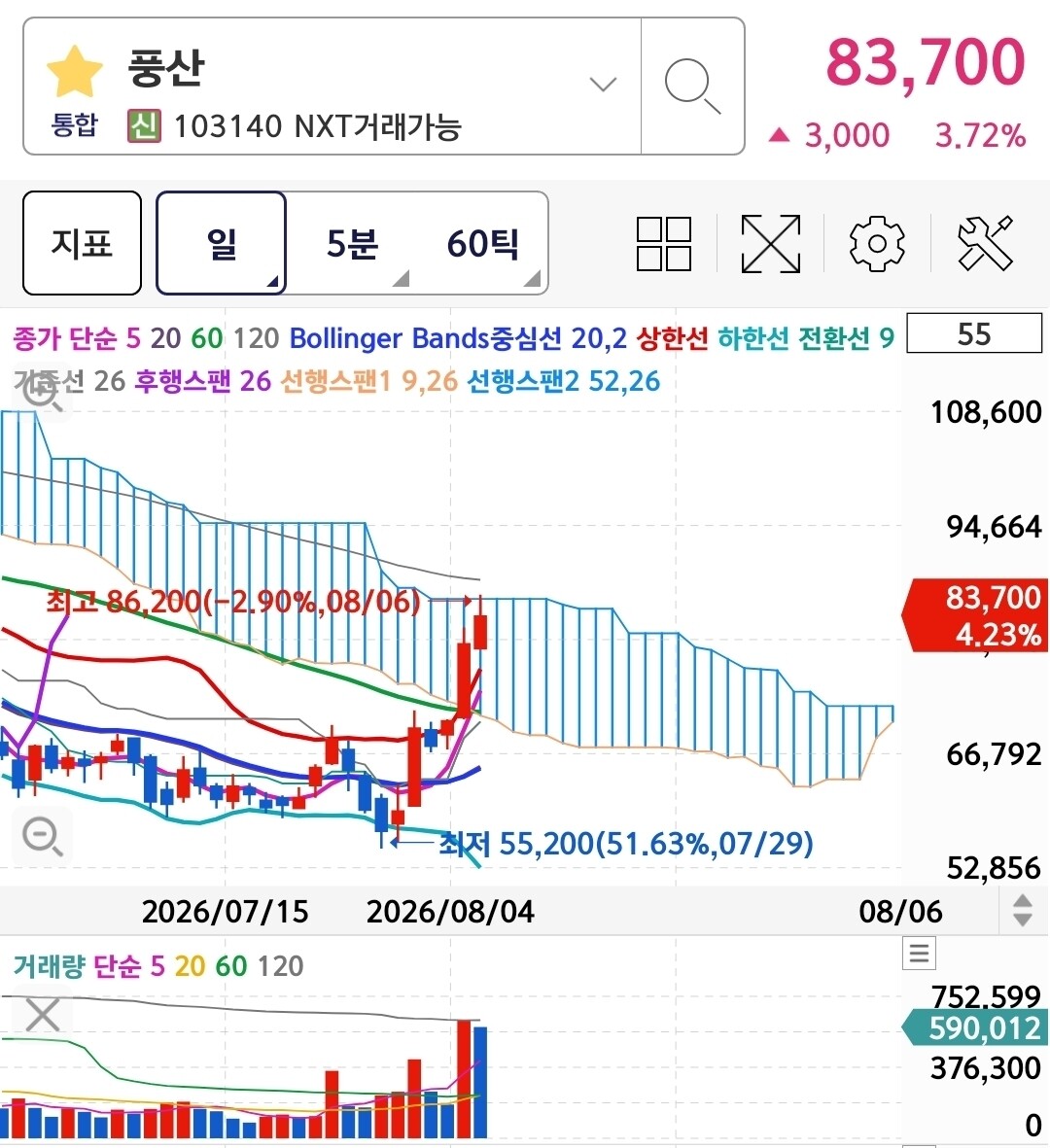
Task: Open the volume panel hamburger menu
Action: click(919, 954)
